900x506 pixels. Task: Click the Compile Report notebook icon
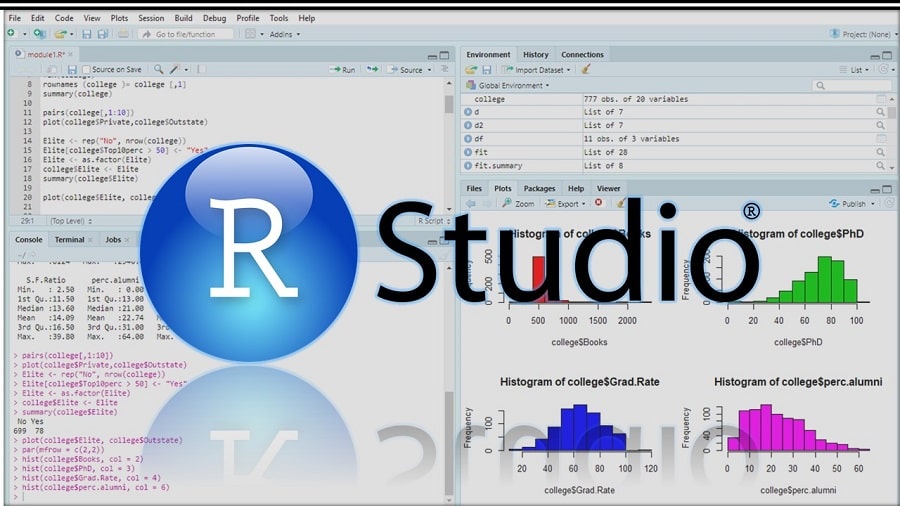(x=201, y=69)
